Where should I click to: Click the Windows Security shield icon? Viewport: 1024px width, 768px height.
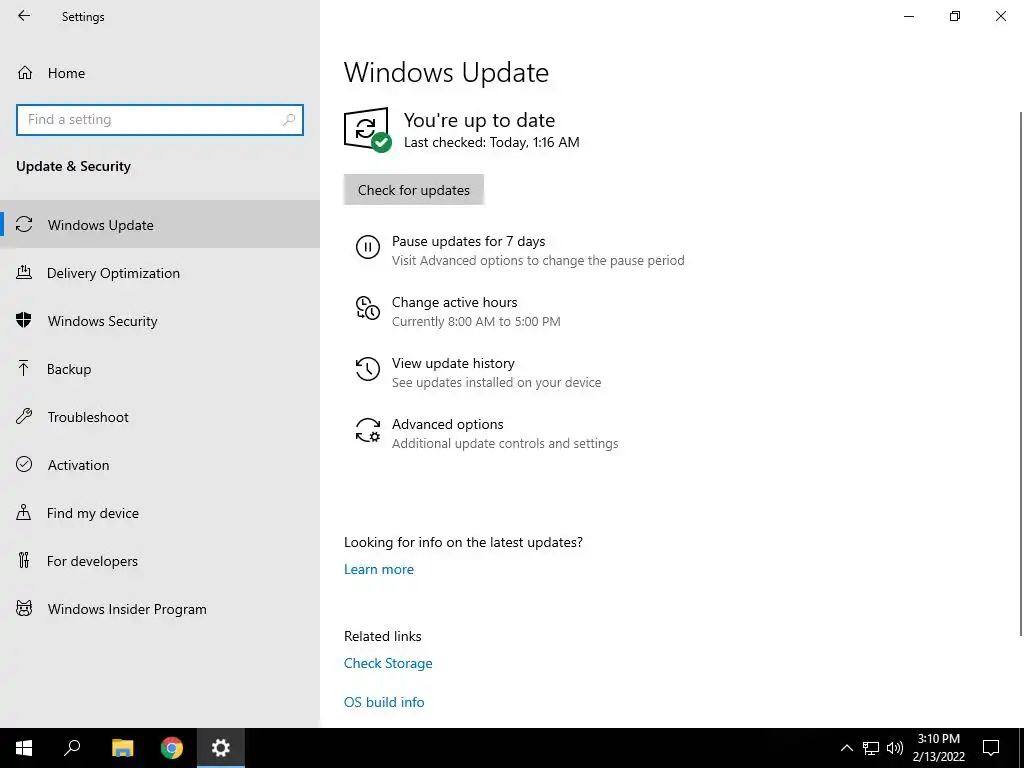pos(24,320)
